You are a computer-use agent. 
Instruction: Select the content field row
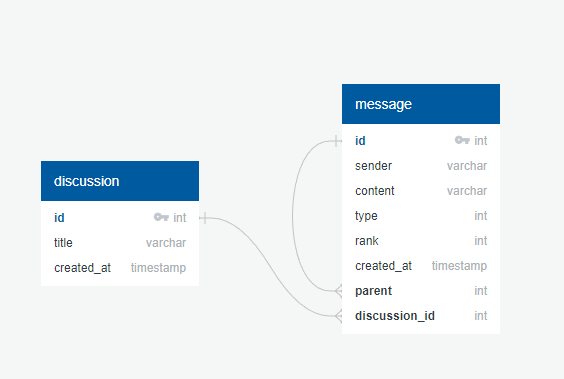(421, 191)
